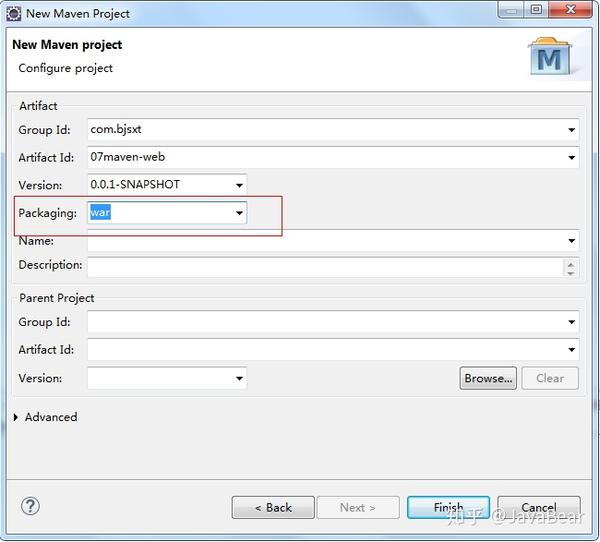The height and width of the screenshot is (542, 600).
Task: Open the Packaging dropdown arrow
Action: [x=239, y=213]
